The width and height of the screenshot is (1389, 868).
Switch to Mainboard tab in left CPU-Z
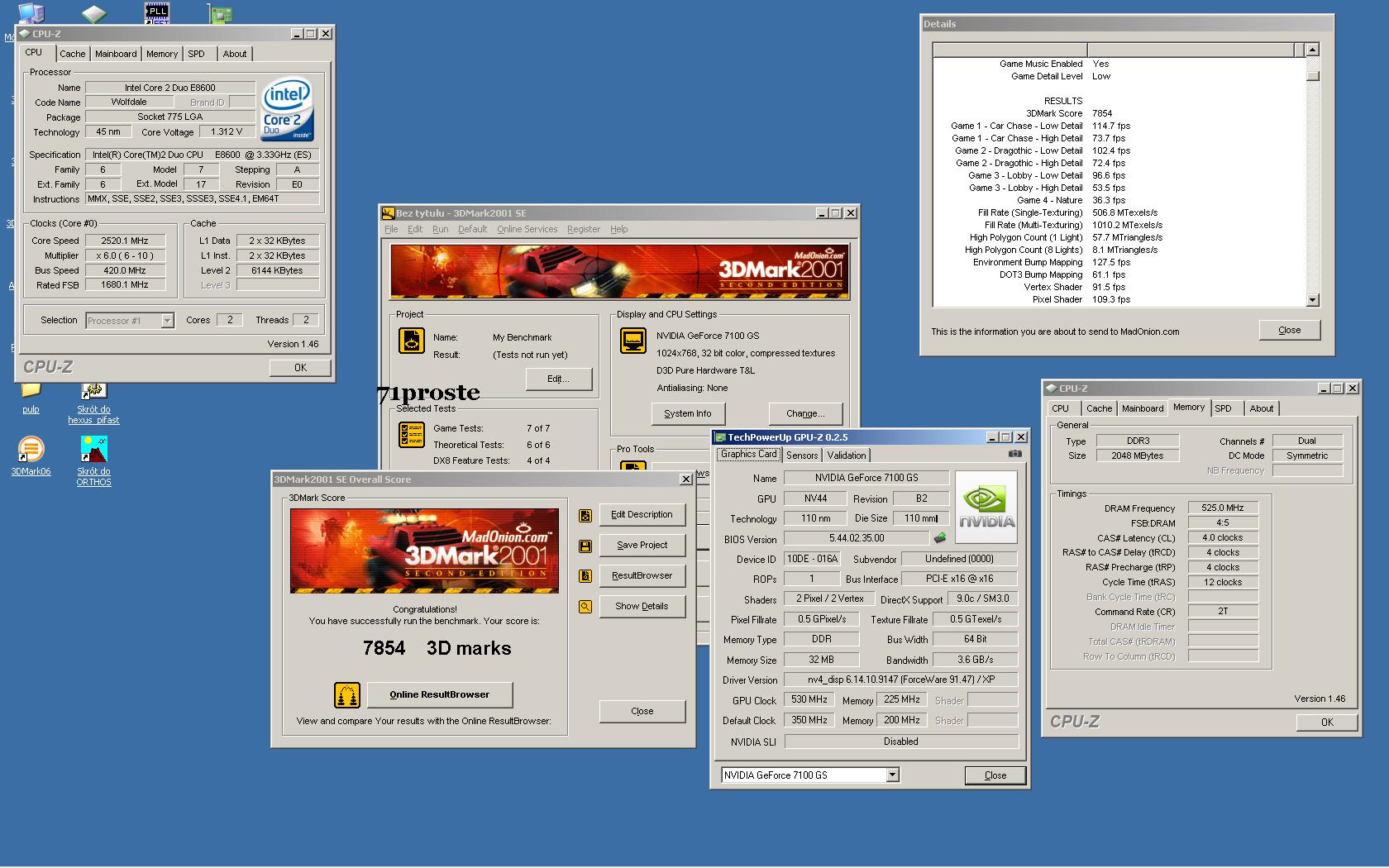(116, 54)
